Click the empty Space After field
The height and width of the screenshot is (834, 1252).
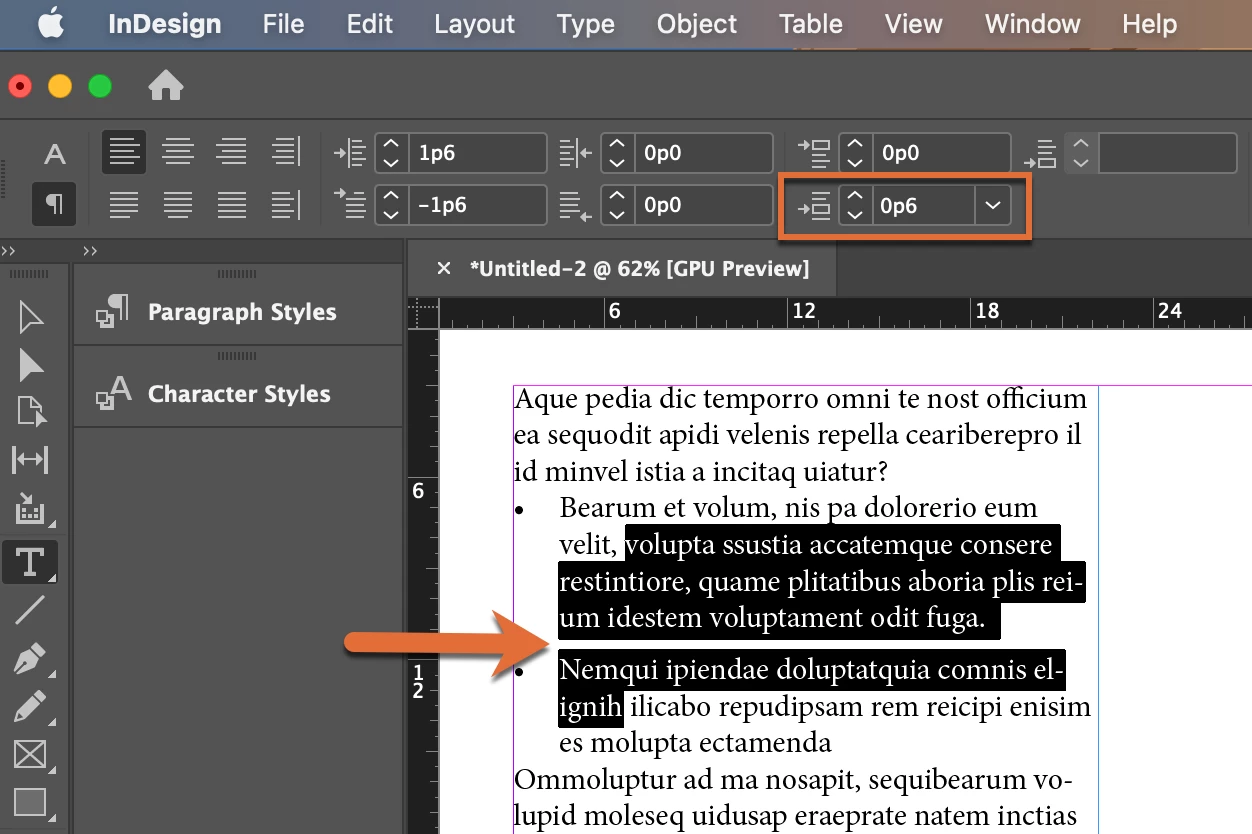pyautogui.click(x=1167, y=153)
